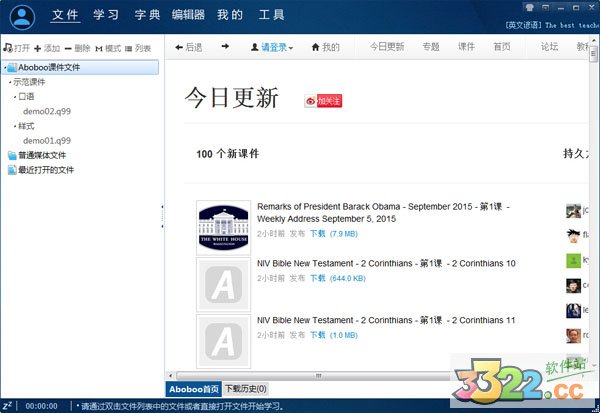Screen dimensions: 600x413
Task: Switch to 下载历史(0) tab
Action: [246, 389]
